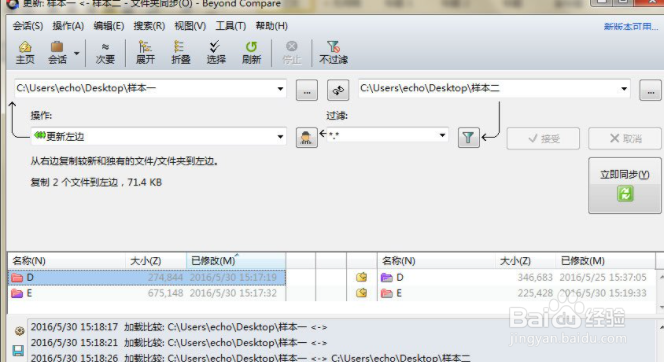Click the 取消 cancel button
Image resolution: width=664 pixels, height=362 pixels.
(625, 138)
